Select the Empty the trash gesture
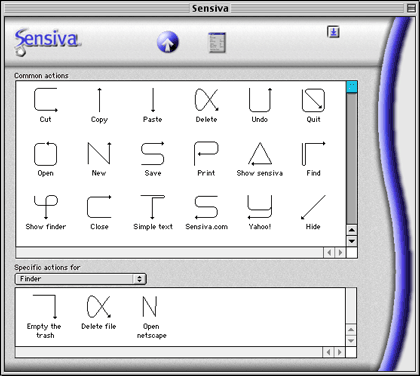 45,307
